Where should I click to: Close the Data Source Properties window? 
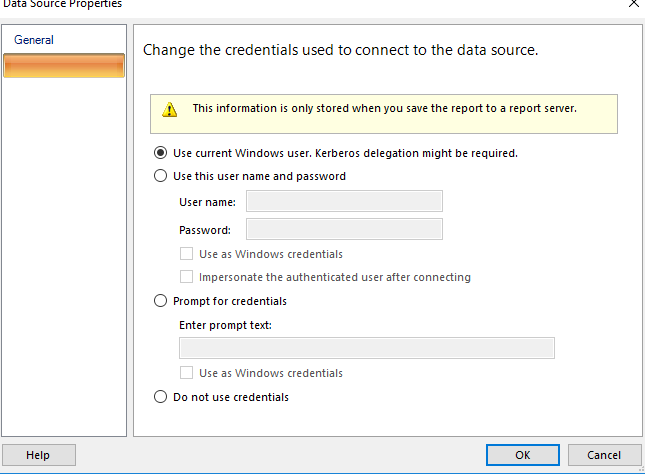pyautogui.click(x=634, y=3)
